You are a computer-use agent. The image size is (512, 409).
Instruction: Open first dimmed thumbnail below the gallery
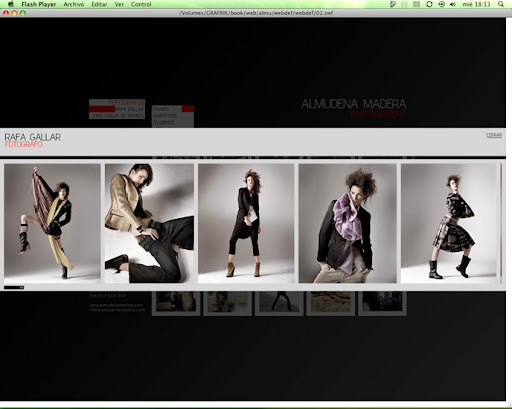click(x=176, y=303)
